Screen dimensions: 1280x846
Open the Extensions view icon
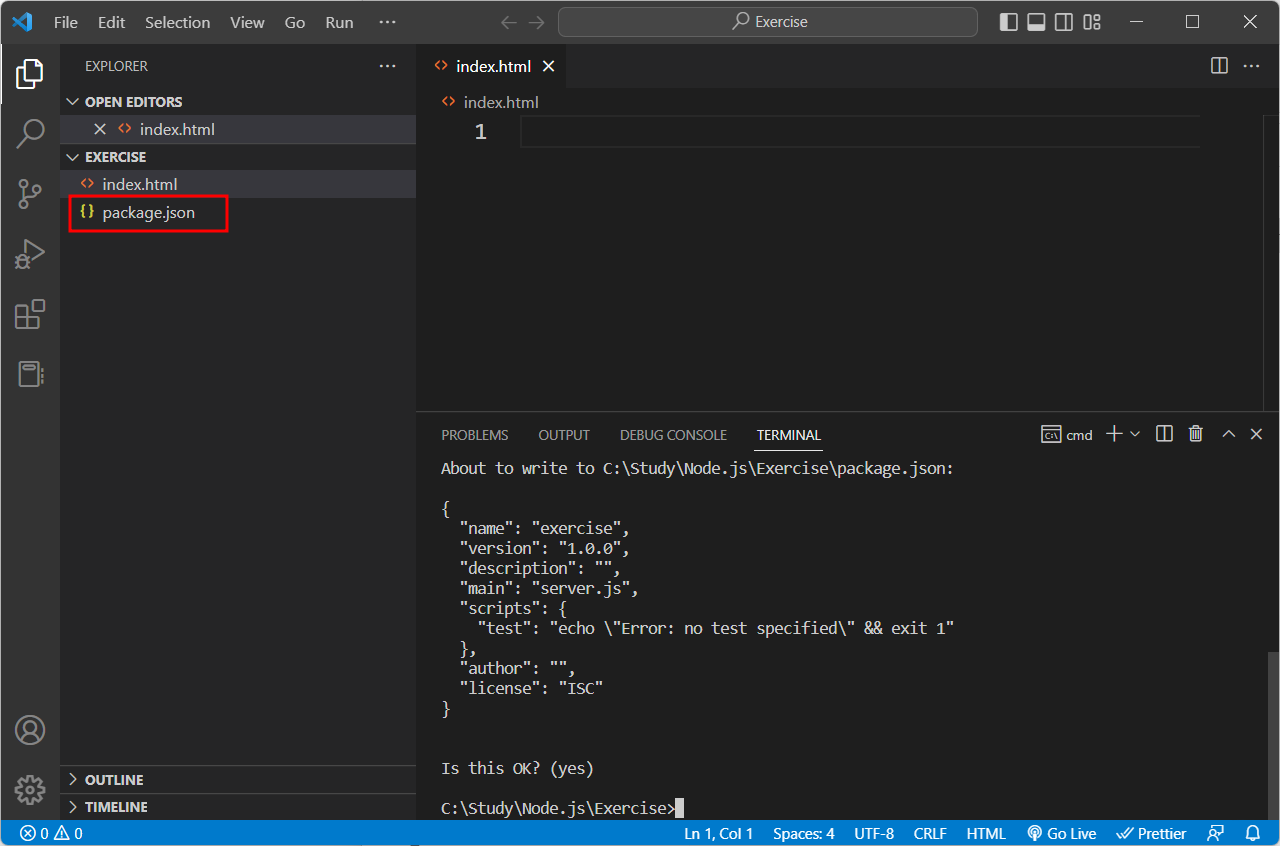point(30,314)
